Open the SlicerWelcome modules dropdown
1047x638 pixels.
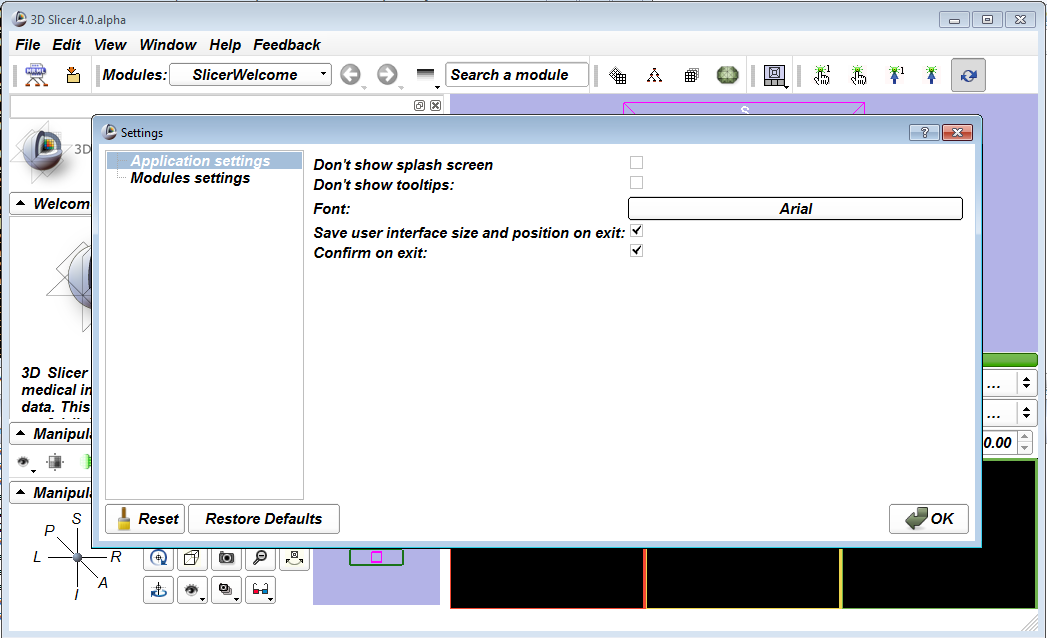(x=250, y=75)
